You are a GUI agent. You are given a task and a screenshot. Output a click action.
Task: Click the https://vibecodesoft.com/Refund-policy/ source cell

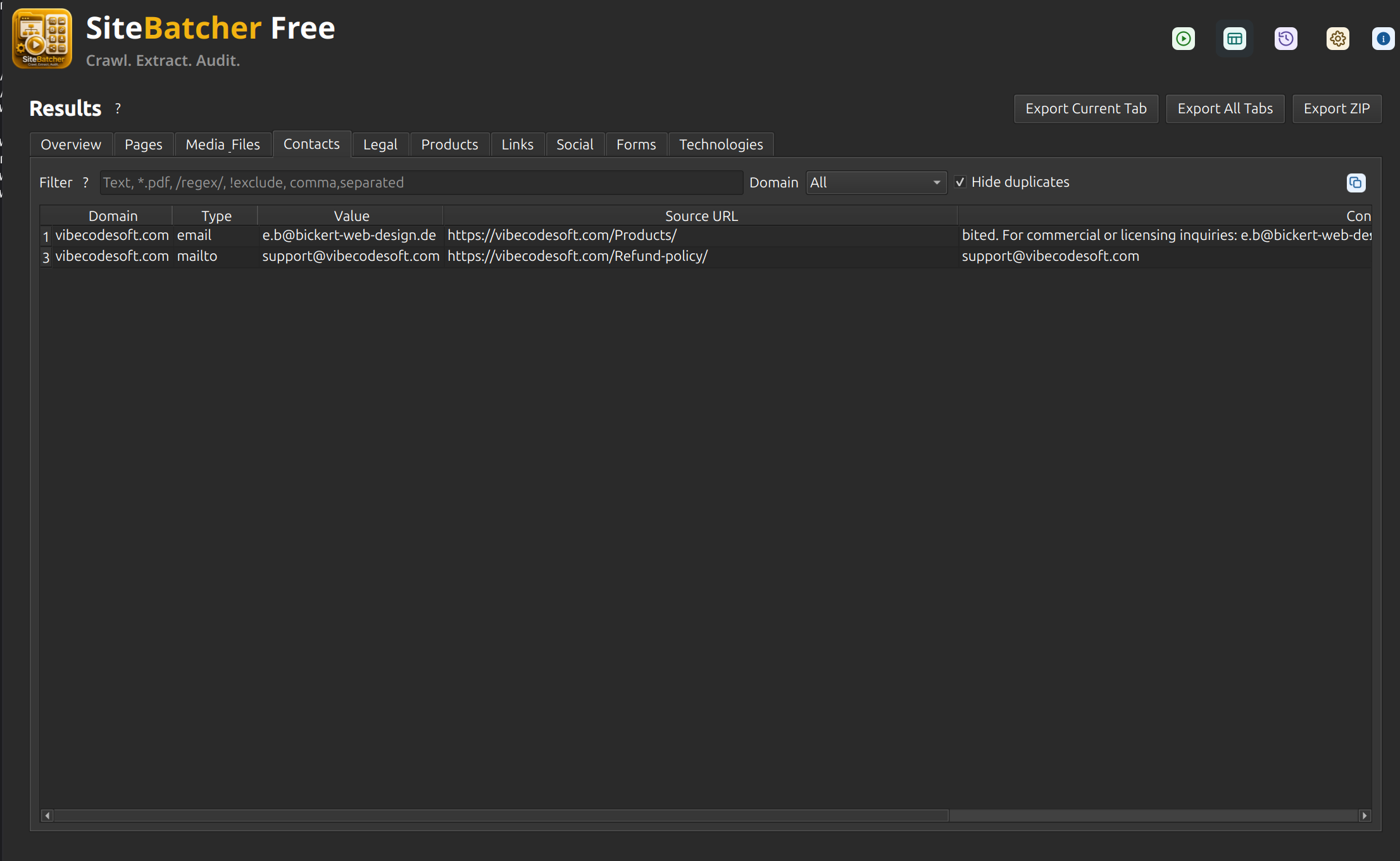[x=701, y=256]
